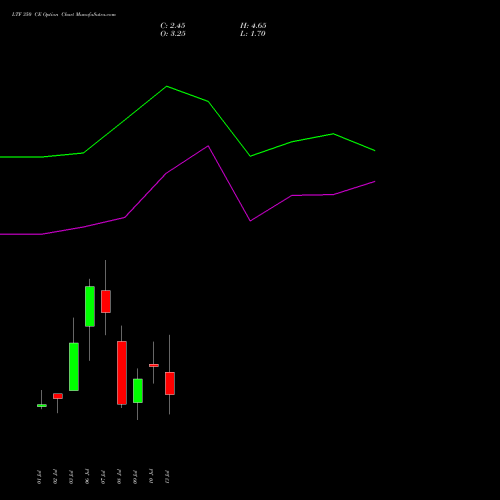Image resolution: width=500 pixels, height=500 pixels.
Task: Click the tiny first green candlestick
Action: [42, 406]
